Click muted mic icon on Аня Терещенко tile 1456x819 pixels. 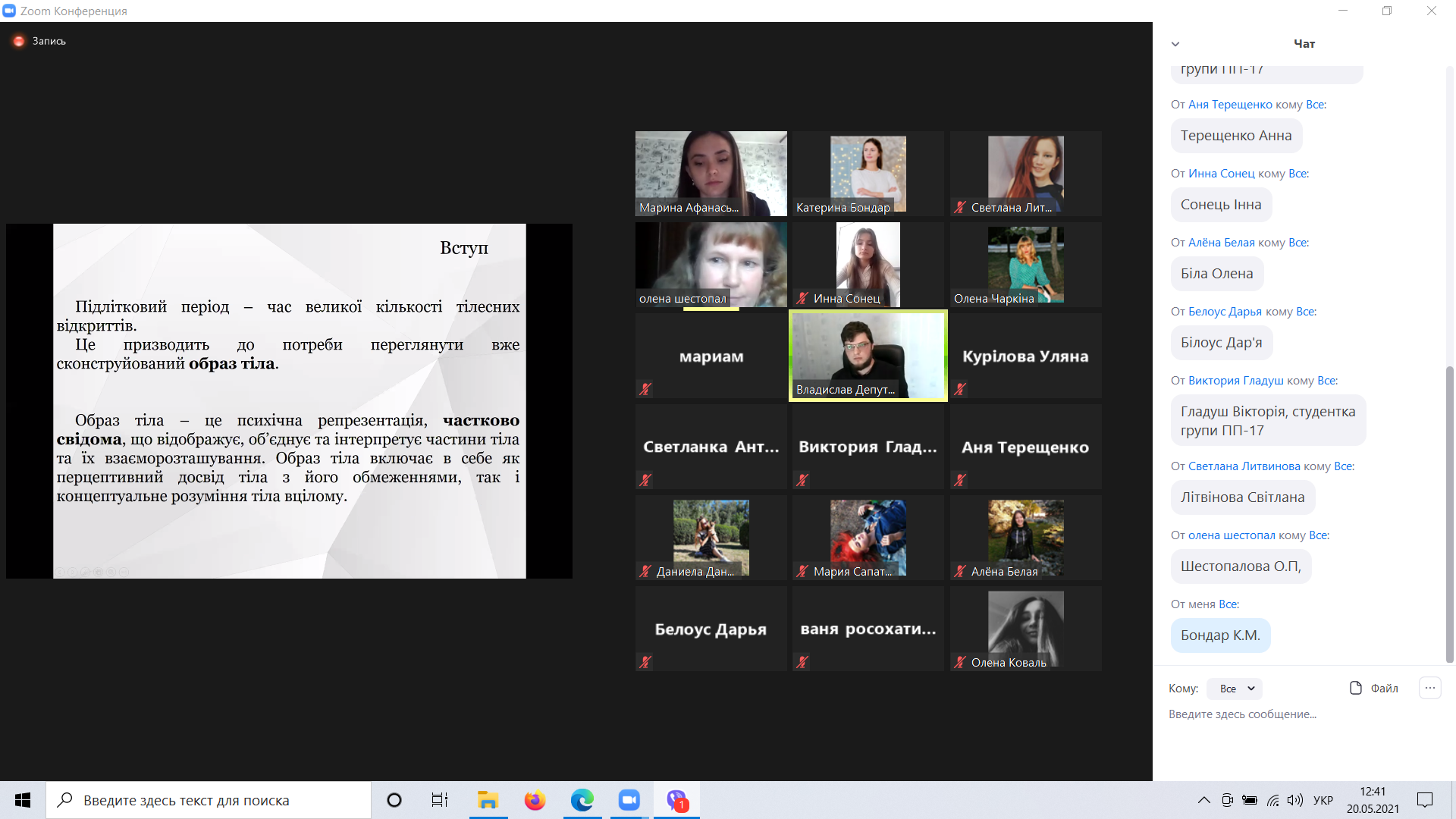pos(960,480)
